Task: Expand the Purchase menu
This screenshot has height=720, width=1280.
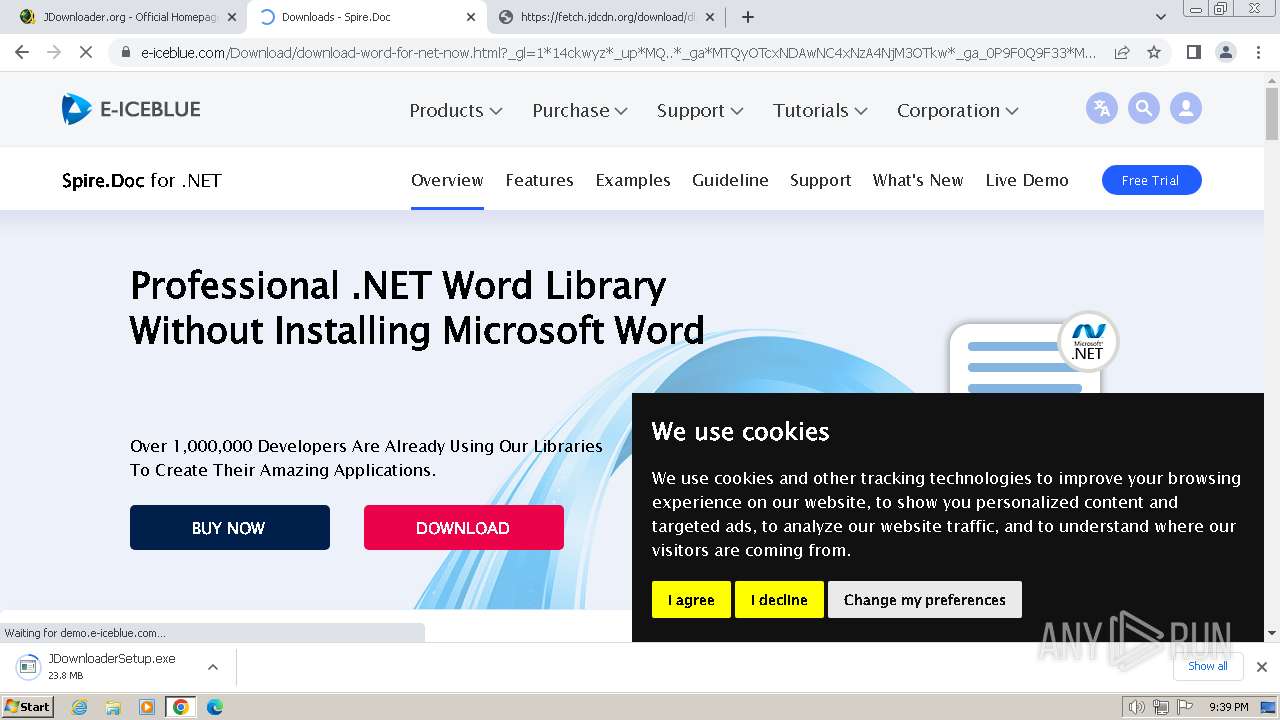Action: [x=580, y=111]
